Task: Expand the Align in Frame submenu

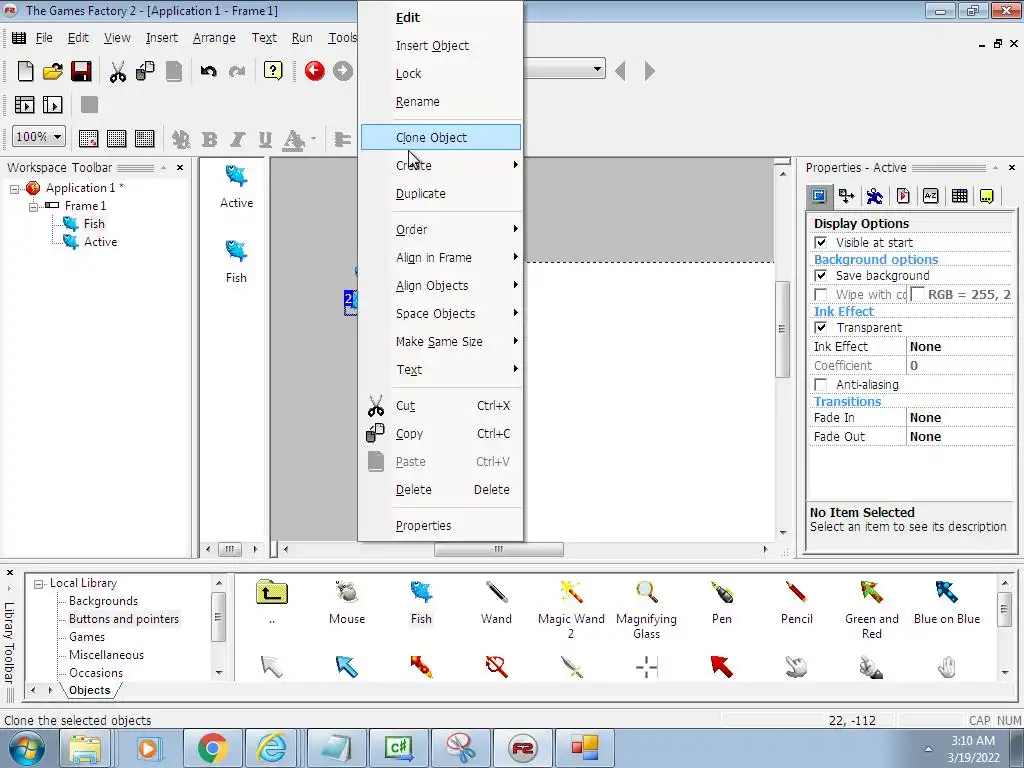Action: pos(441,257)
